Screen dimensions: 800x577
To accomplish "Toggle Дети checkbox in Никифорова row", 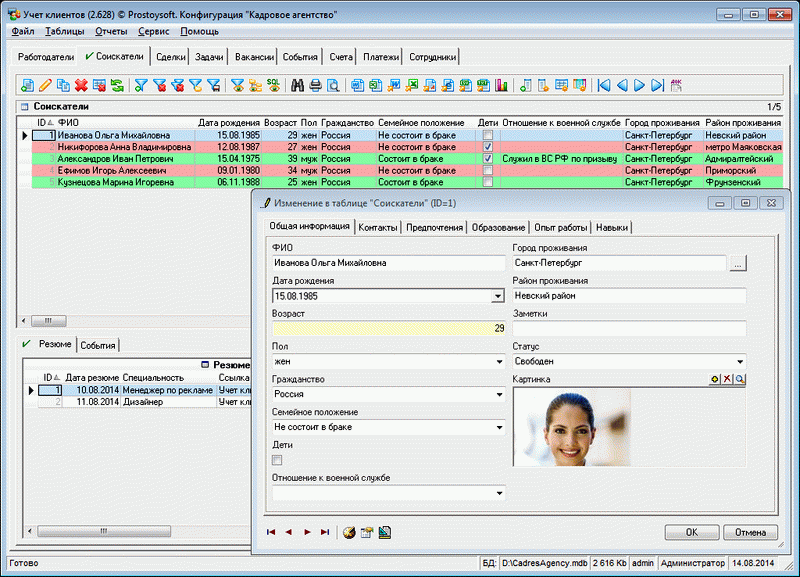I will [487, 147].
